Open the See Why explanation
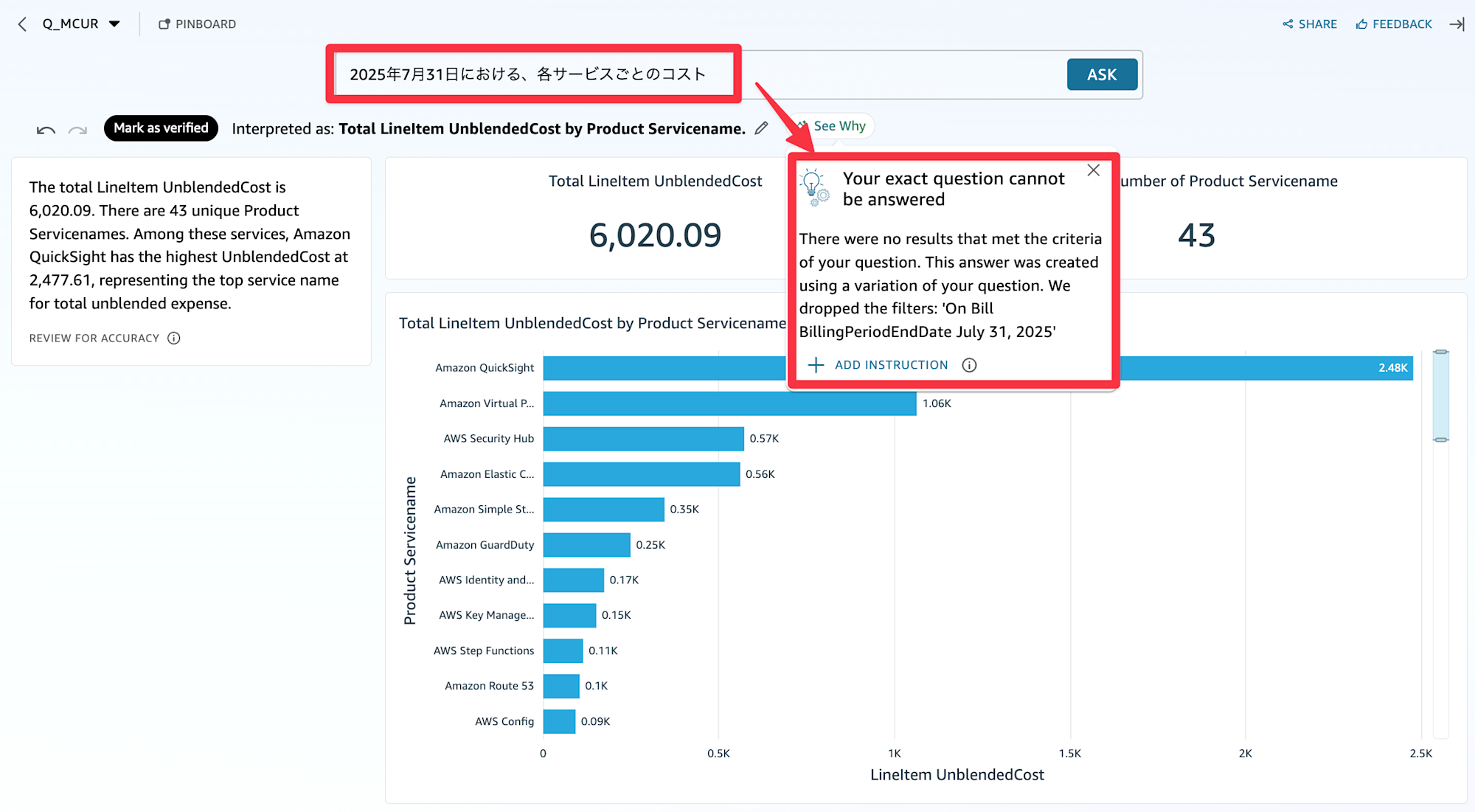 833,126
